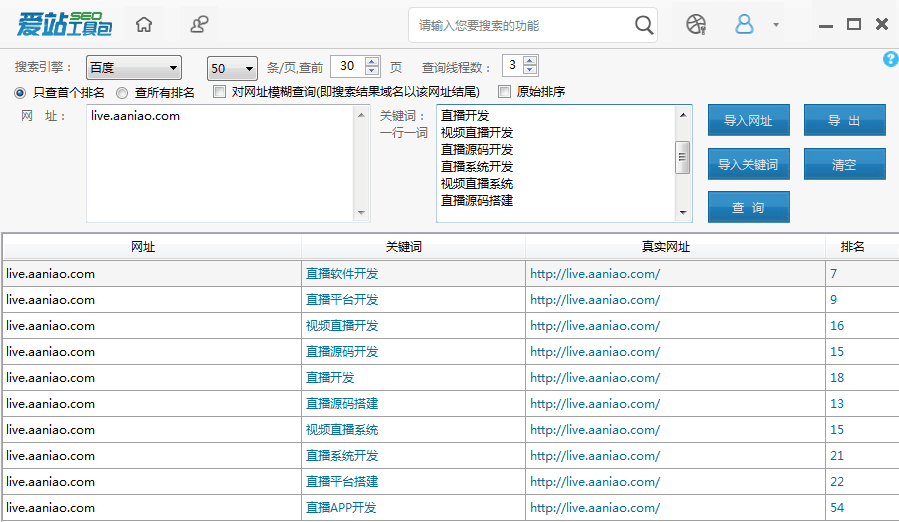Open the 50 results per page dropdown

(x=232, y=68)
